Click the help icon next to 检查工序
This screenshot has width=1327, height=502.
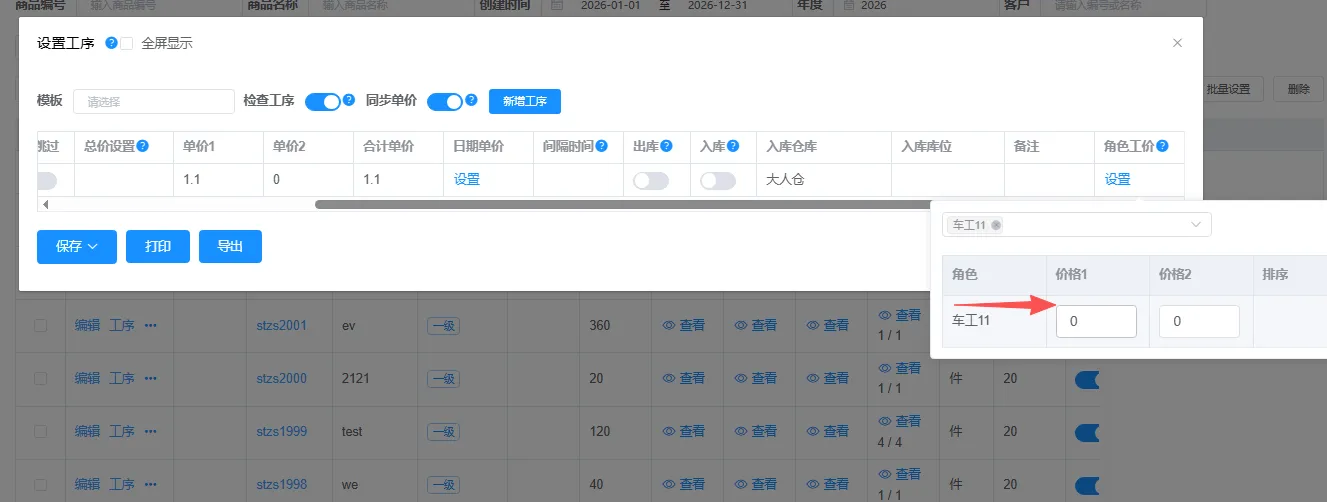(x=349, y=100)
